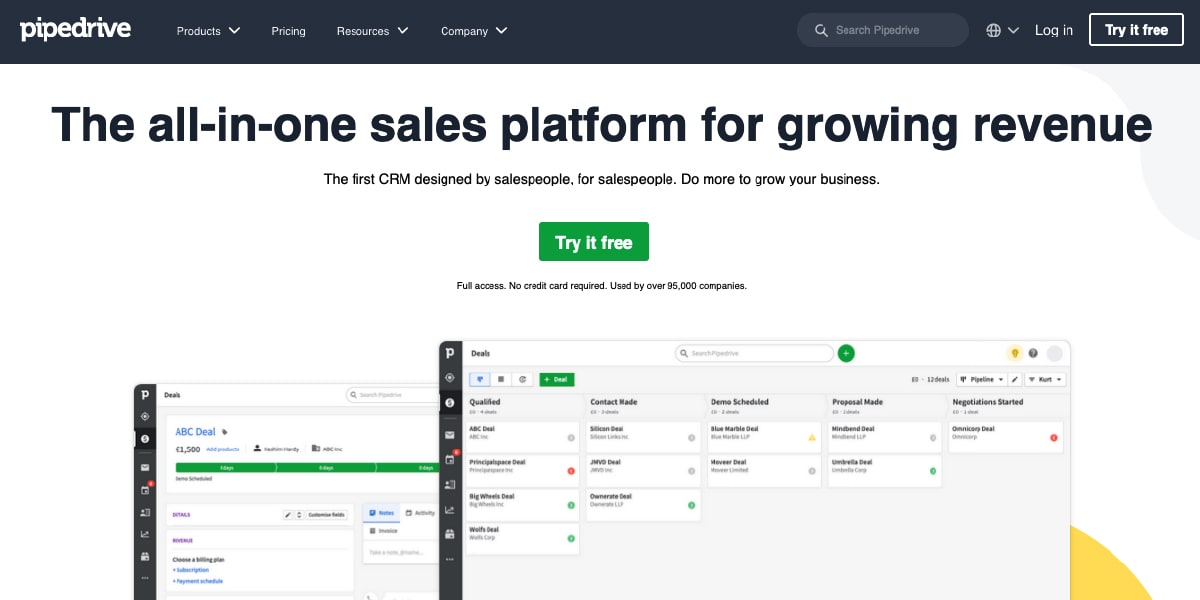Image resolution: width=1200 pixels, height=600 pixels.
Task: Click the Search Pipedrive field in the header
Action: point(883,30)
